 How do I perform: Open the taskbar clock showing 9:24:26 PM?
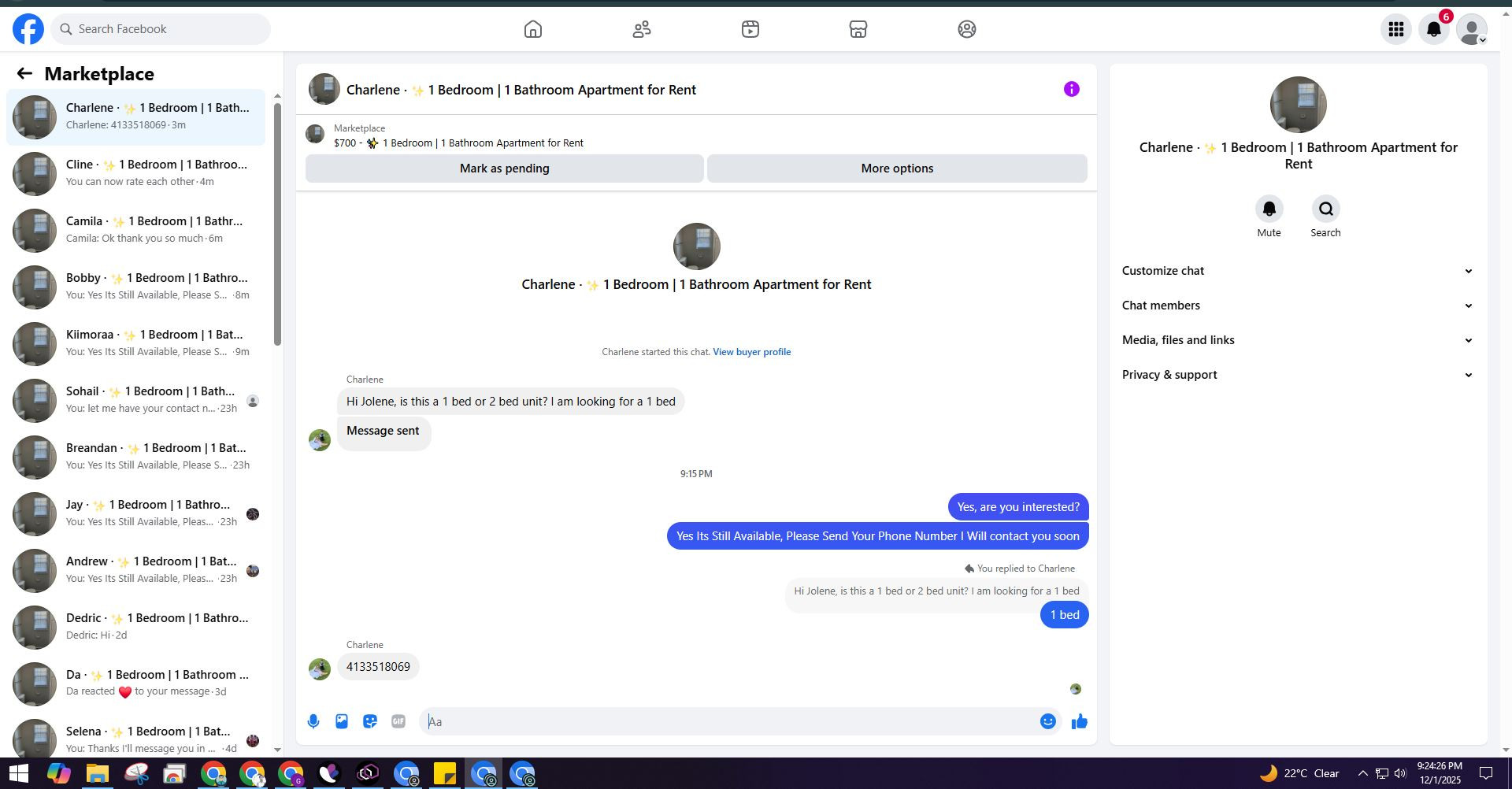pos(1440,773)
